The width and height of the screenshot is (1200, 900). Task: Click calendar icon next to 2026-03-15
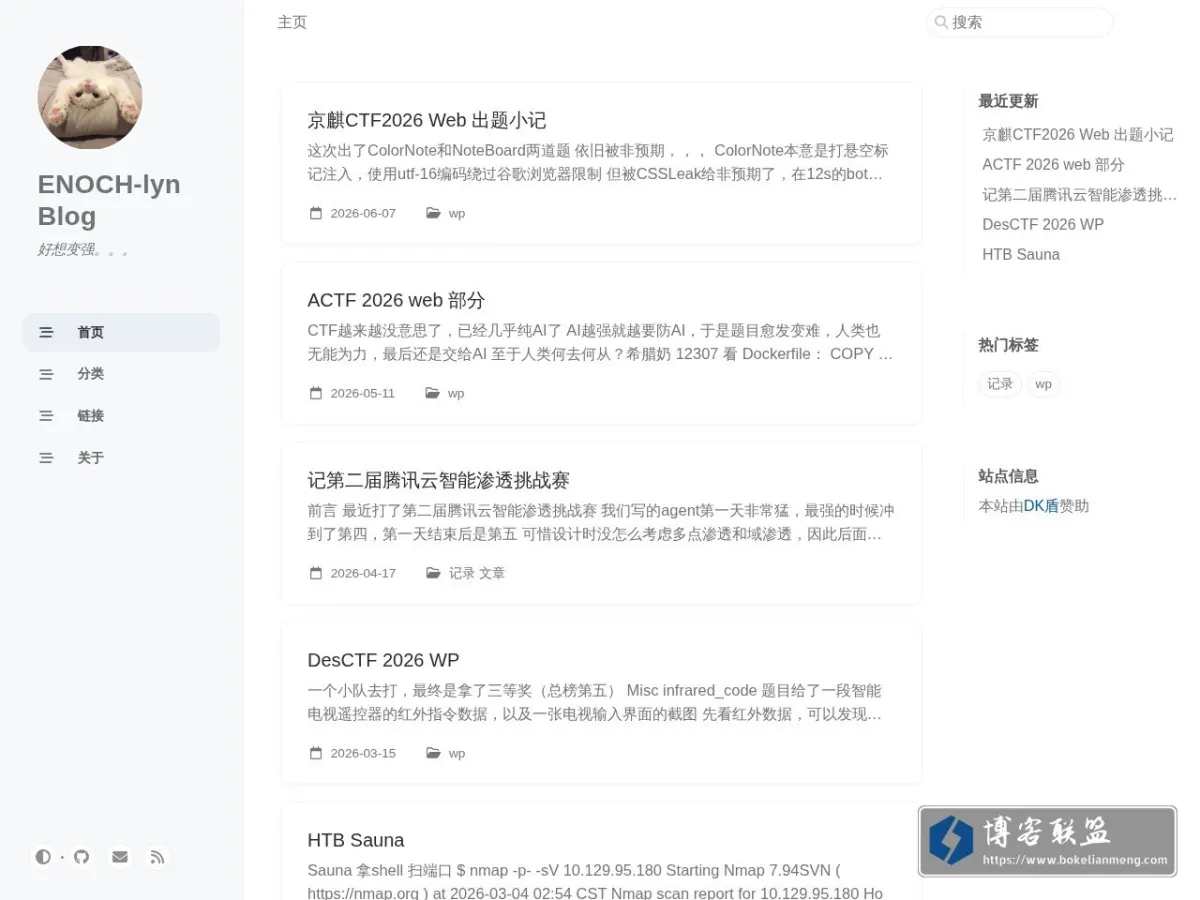[x=316, y=753]
